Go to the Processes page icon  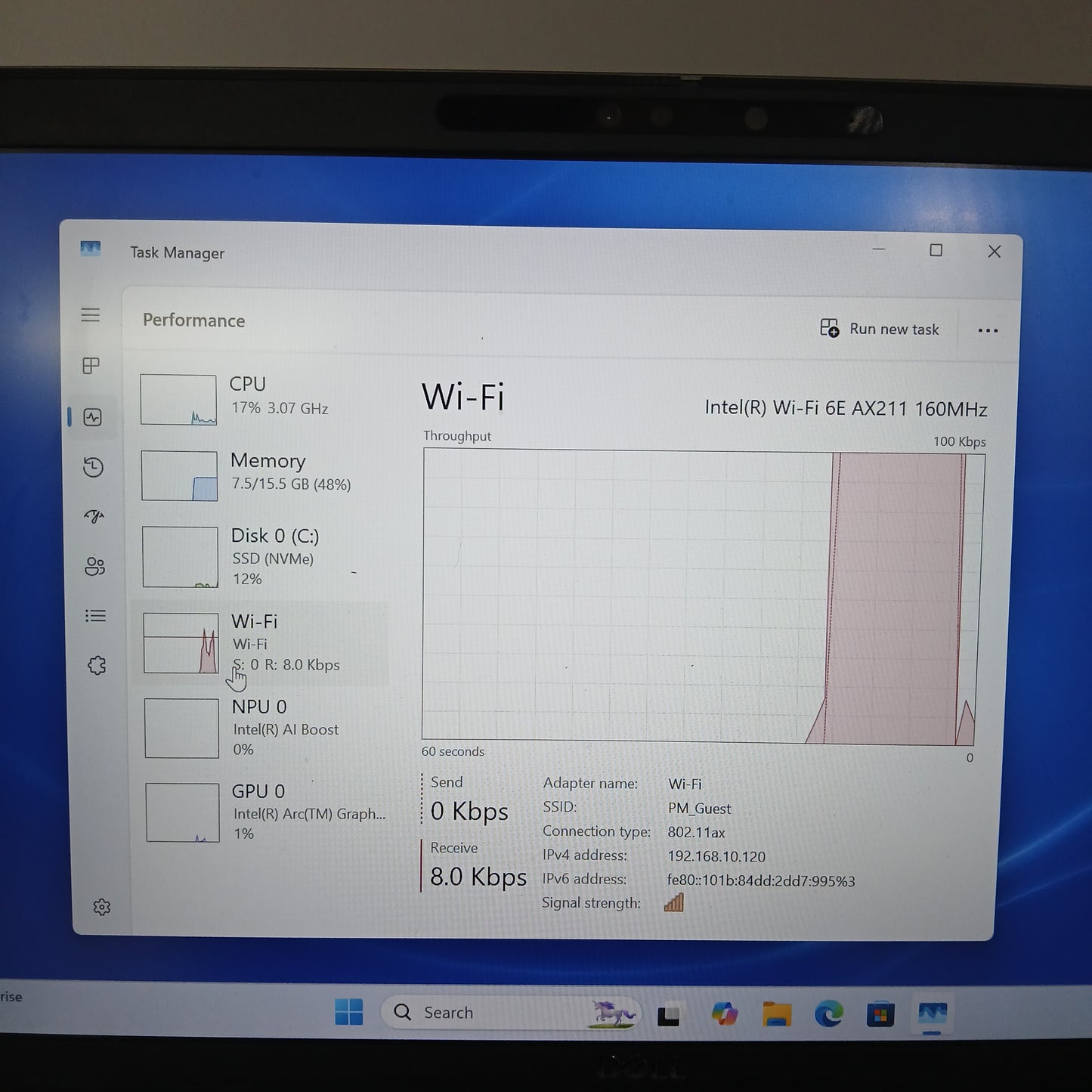pyautogui.click(x=91, y=366)
